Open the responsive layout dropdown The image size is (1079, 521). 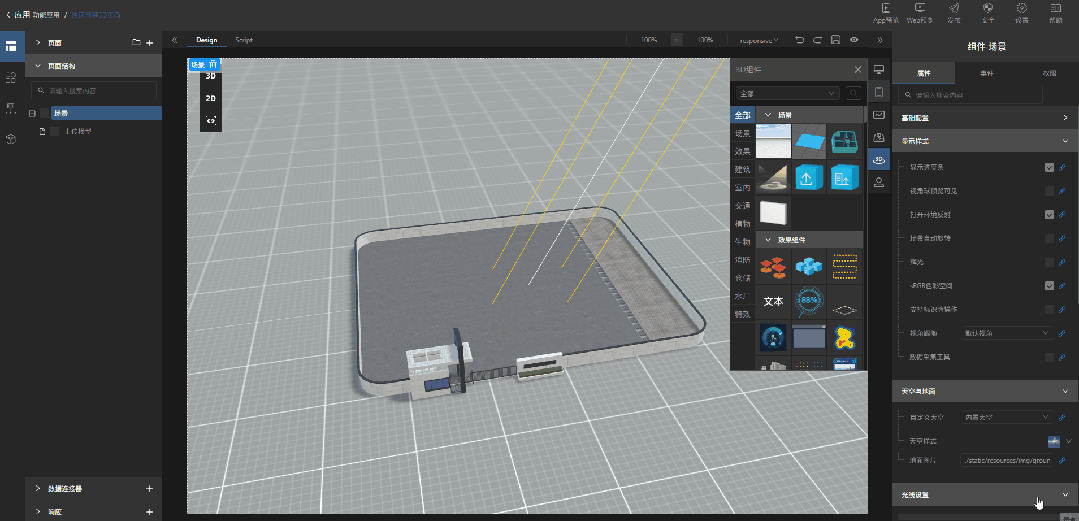(x=759, y=40)
